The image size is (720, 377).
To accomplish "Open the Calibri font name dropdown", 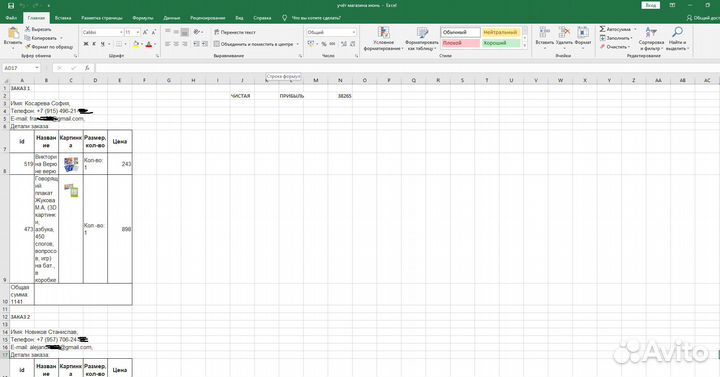I will click(x=121, y=32).
